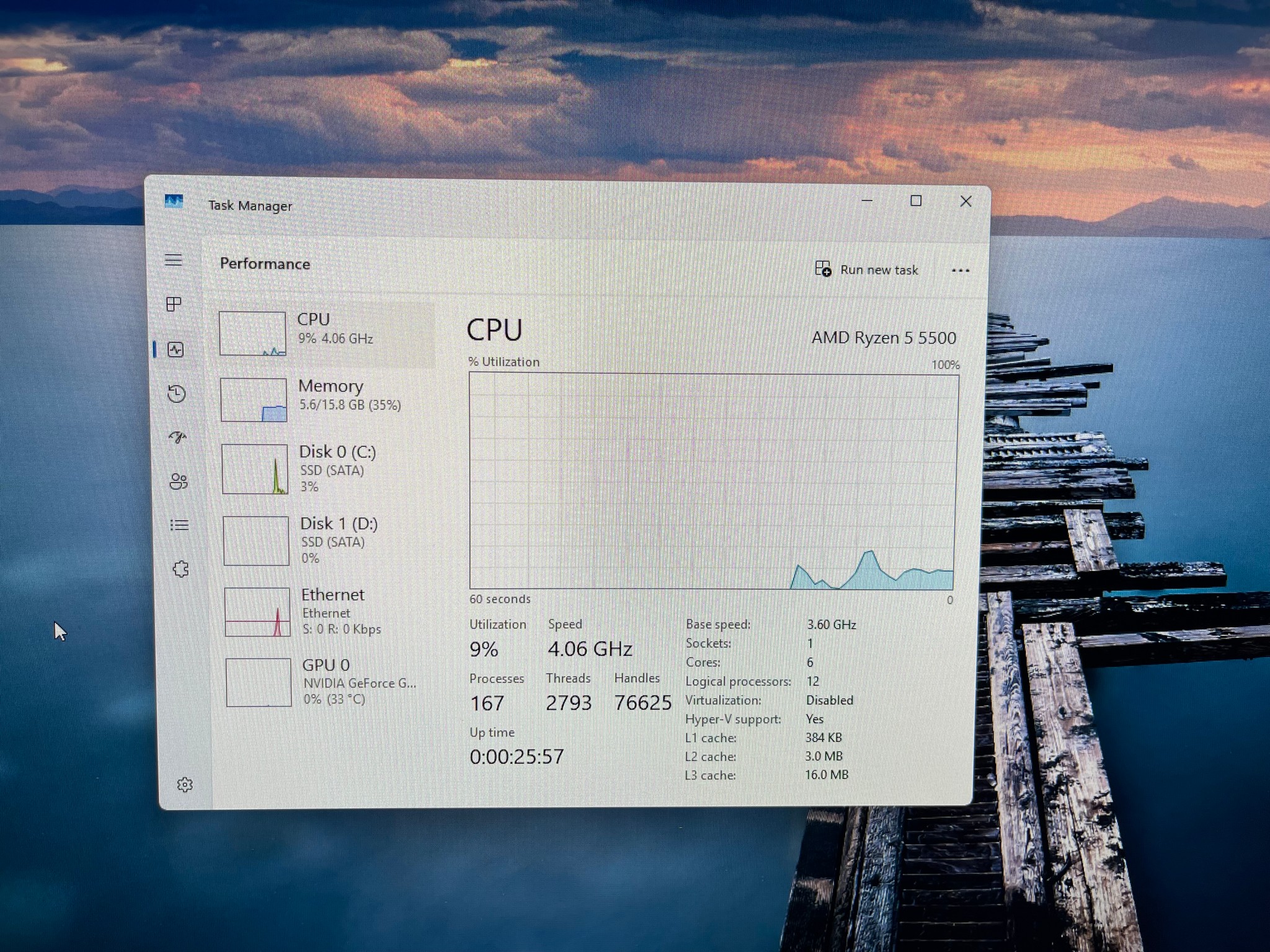Screen dimensions: 1270x952
Task: Click the % Utilization graph label
Action: (x=504, y=362)
